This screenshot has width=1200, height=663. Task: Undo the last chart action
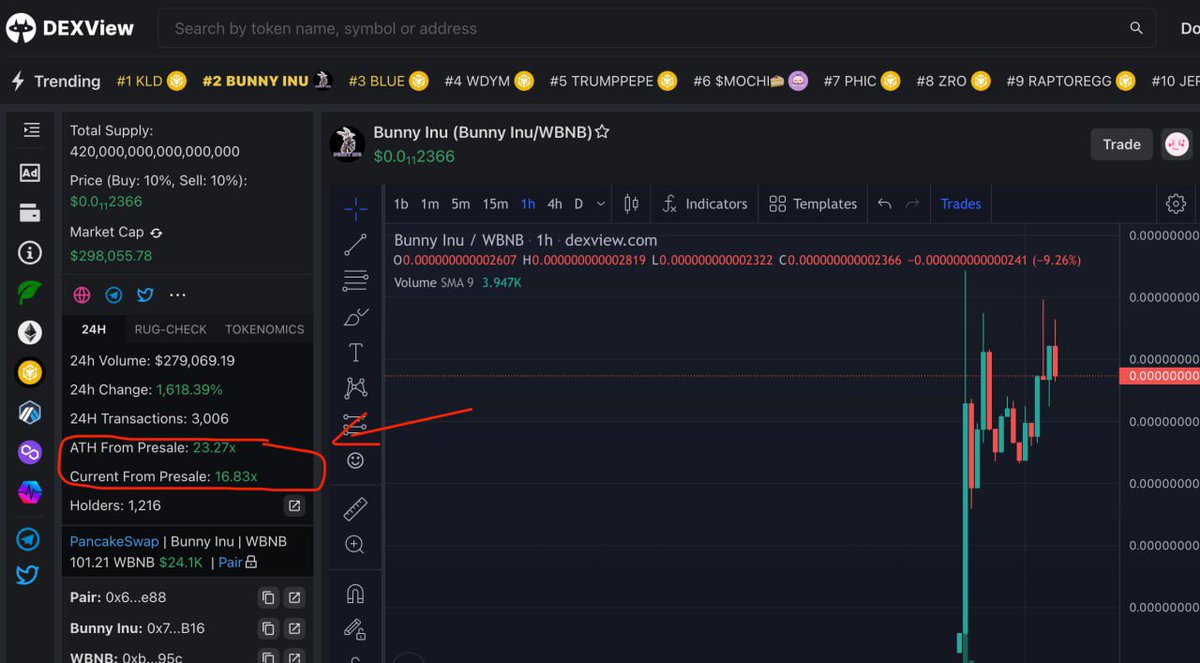coord(884,204)
